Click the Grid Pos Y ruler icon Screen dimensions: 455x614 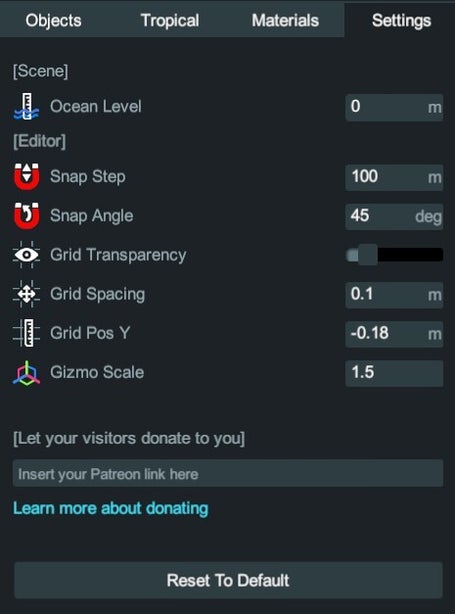click(26, 333)
